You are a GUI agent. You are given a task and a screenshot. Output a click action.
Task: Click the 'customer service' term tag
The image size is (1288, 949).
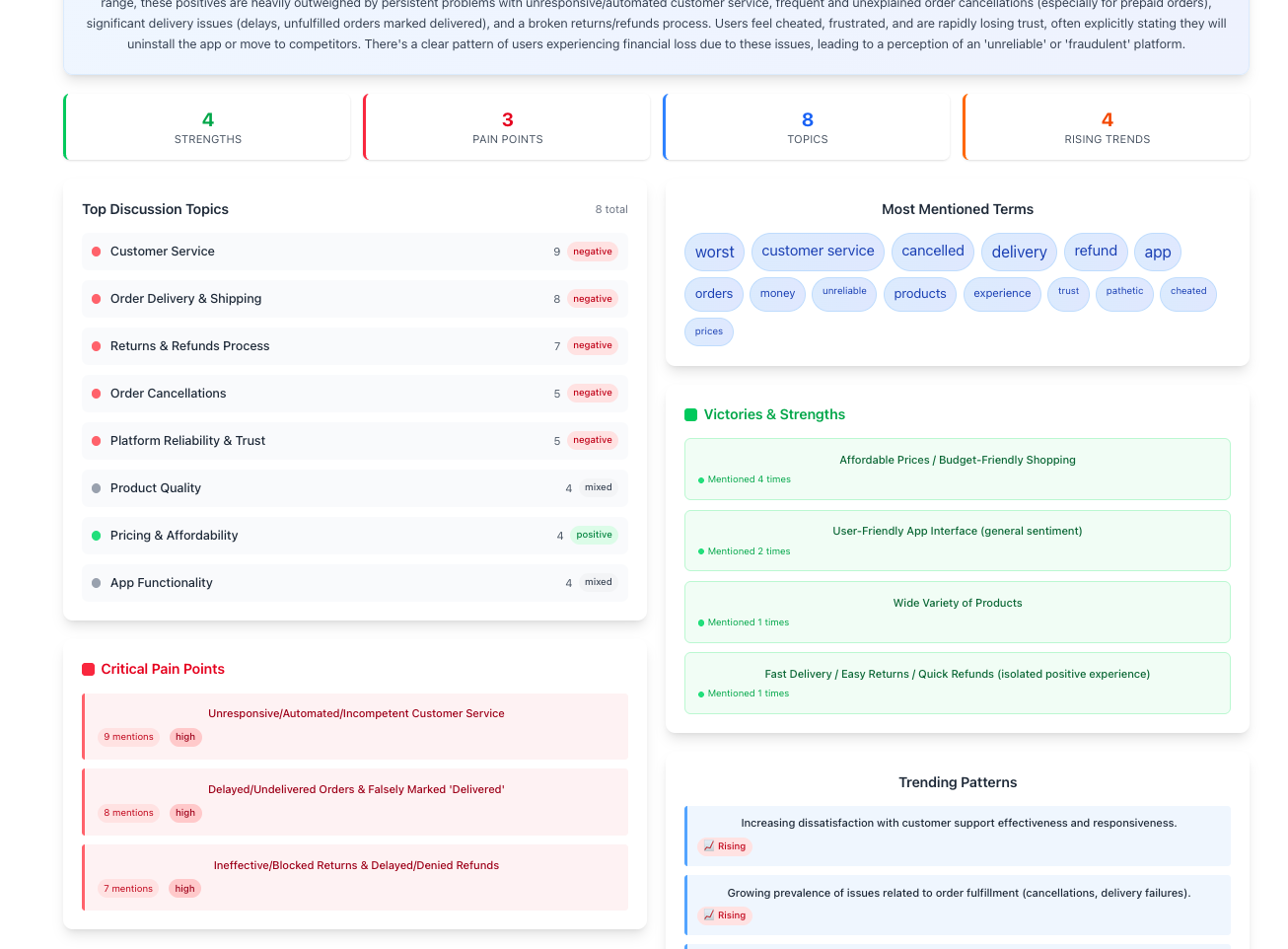tap(818, 252)
